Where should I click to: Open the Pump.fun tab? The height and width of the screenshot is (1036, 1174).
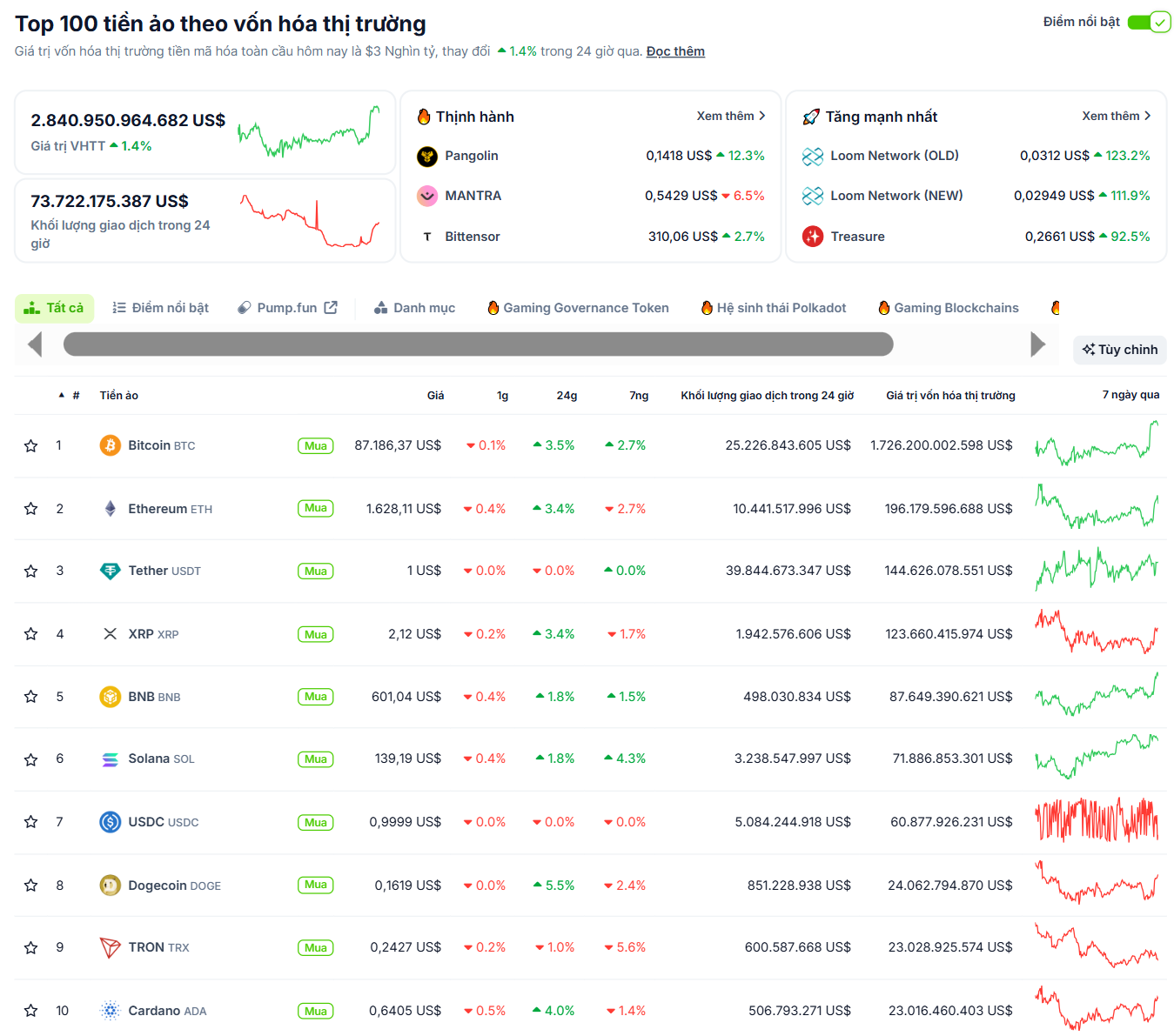pos(287,308)
